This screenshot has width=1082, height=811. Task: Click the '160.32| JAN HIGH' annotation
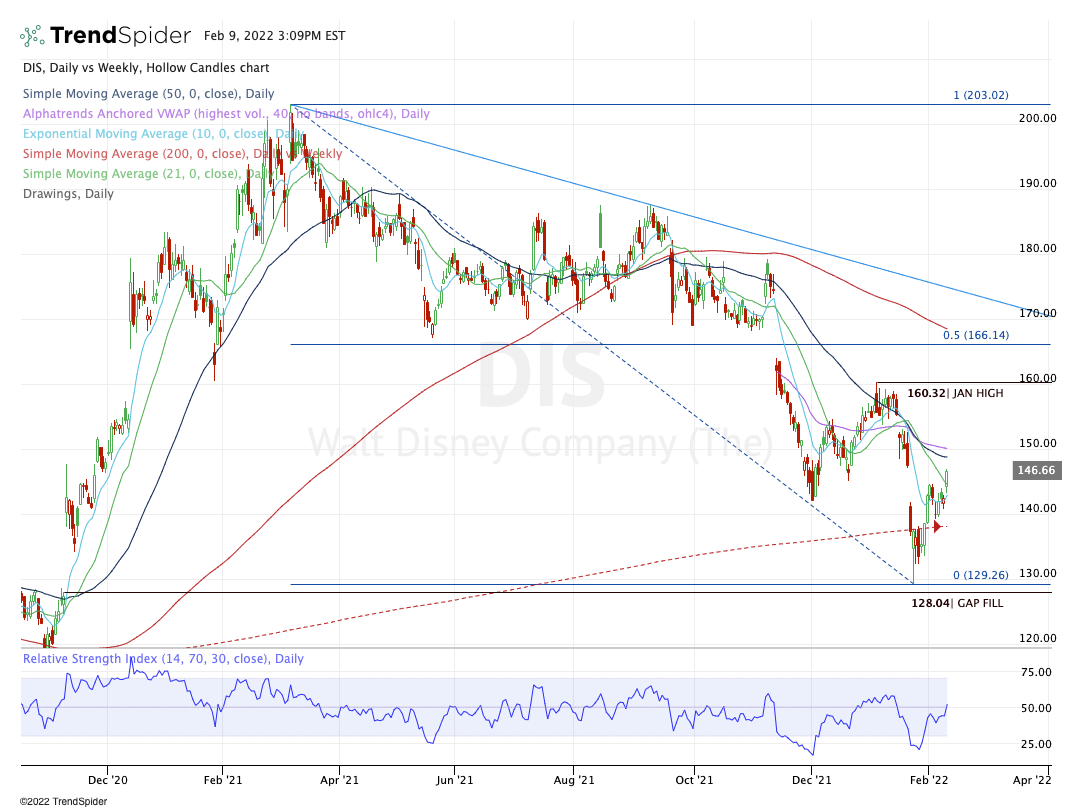point(955,393)
